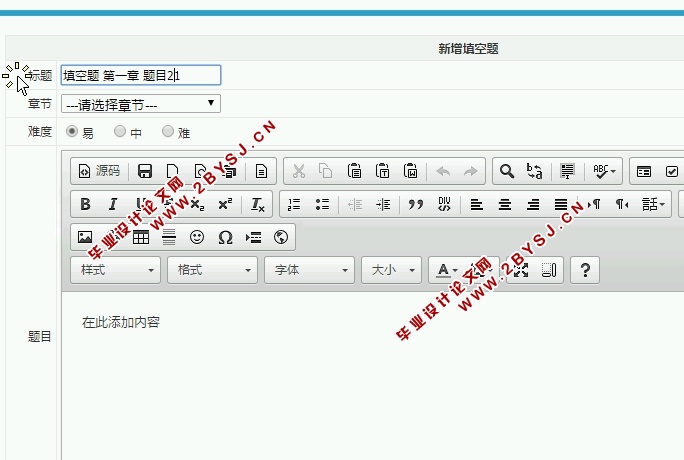
Task: Align text left
Action: (477, 204)
